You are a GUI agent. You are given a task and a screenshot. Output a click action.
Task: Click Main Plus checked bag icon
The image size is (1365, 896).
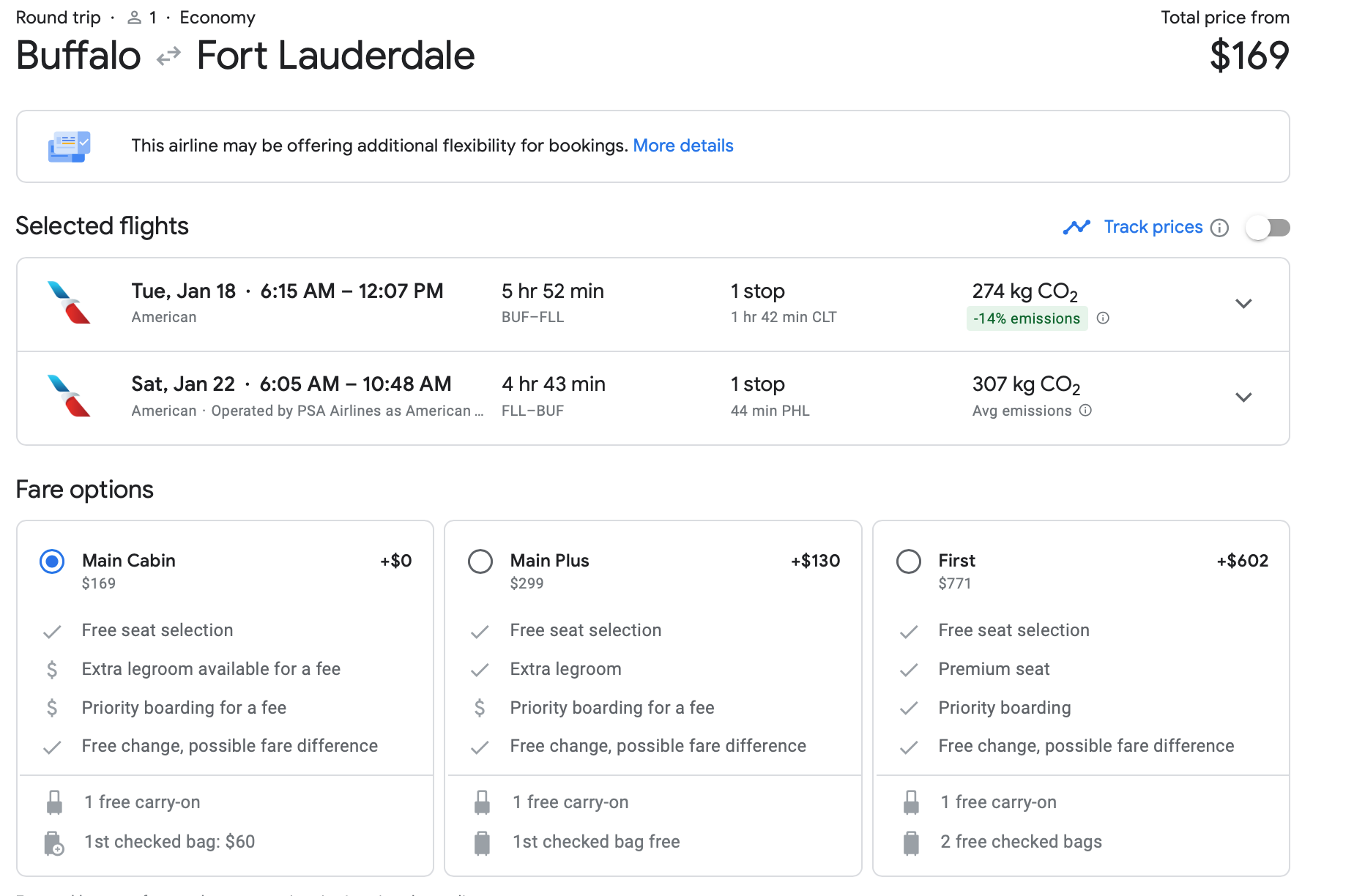pos(482,843)
